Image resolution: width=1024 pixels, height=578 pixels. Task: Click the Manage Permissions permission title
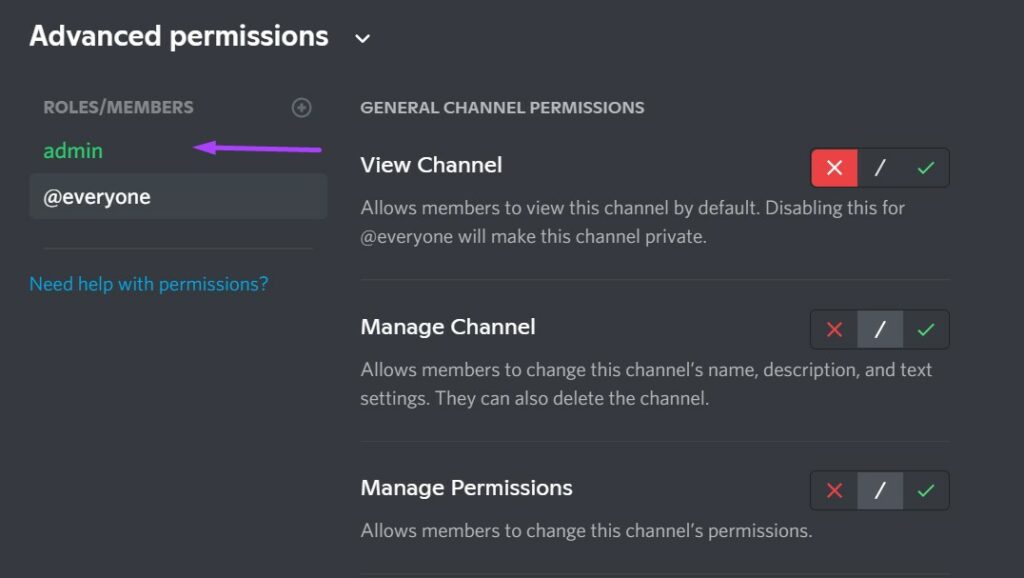(466, 488)
